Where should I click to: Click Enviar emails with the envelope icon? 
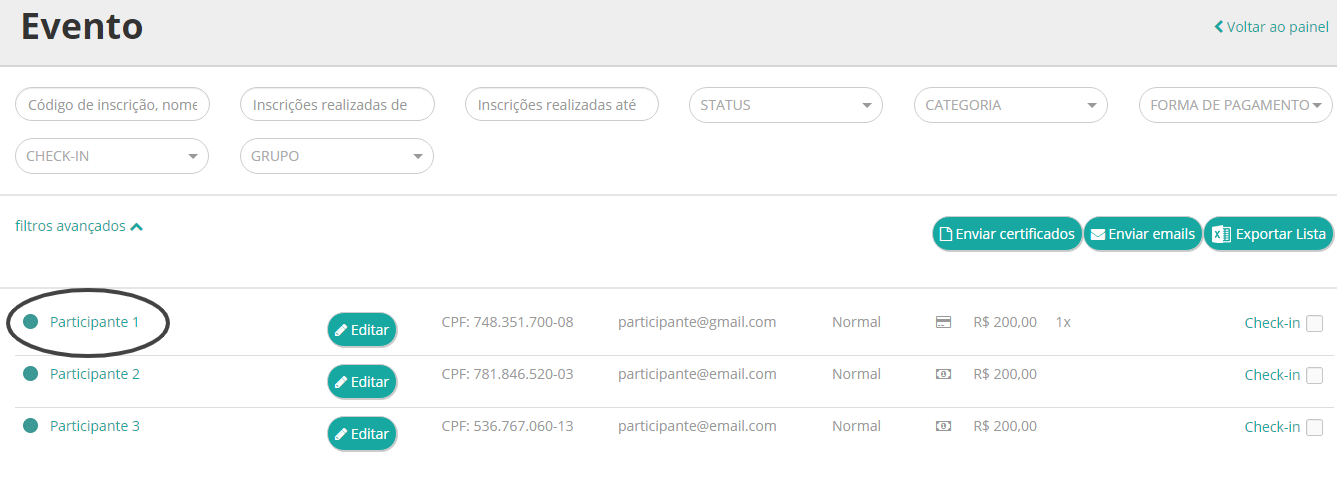tap(1143, 234)
